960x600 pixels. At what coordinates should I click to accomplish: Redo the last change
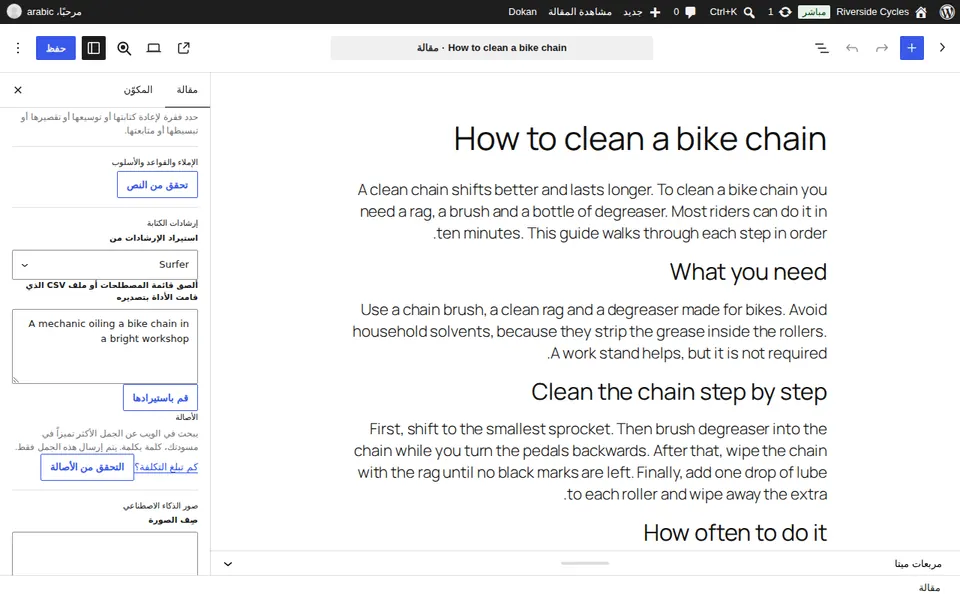coord(882,48)
